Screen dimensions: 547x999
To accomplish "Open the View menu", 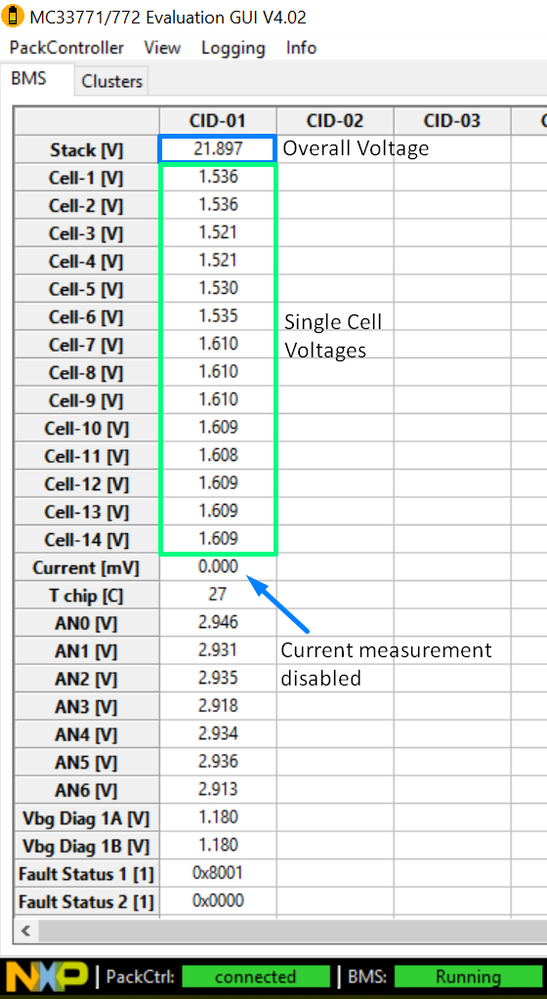I will coord(162,48).
